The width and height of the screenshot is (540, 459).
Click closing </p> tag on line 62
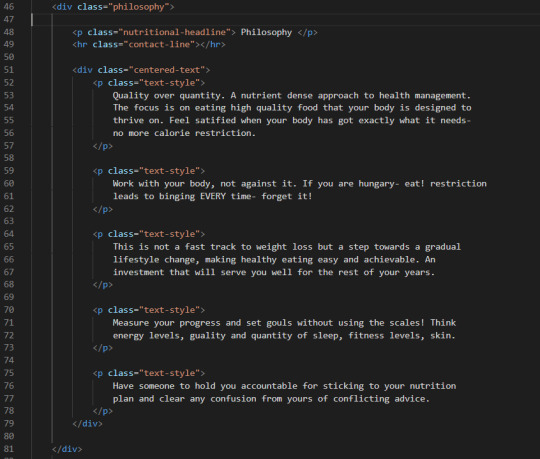tap(103, 209)
